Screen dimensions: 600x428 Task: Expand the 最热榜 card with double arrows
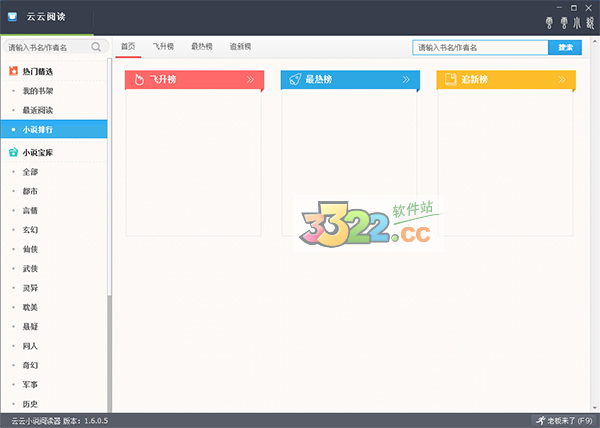pyautogui.click(x=407, y=79)
